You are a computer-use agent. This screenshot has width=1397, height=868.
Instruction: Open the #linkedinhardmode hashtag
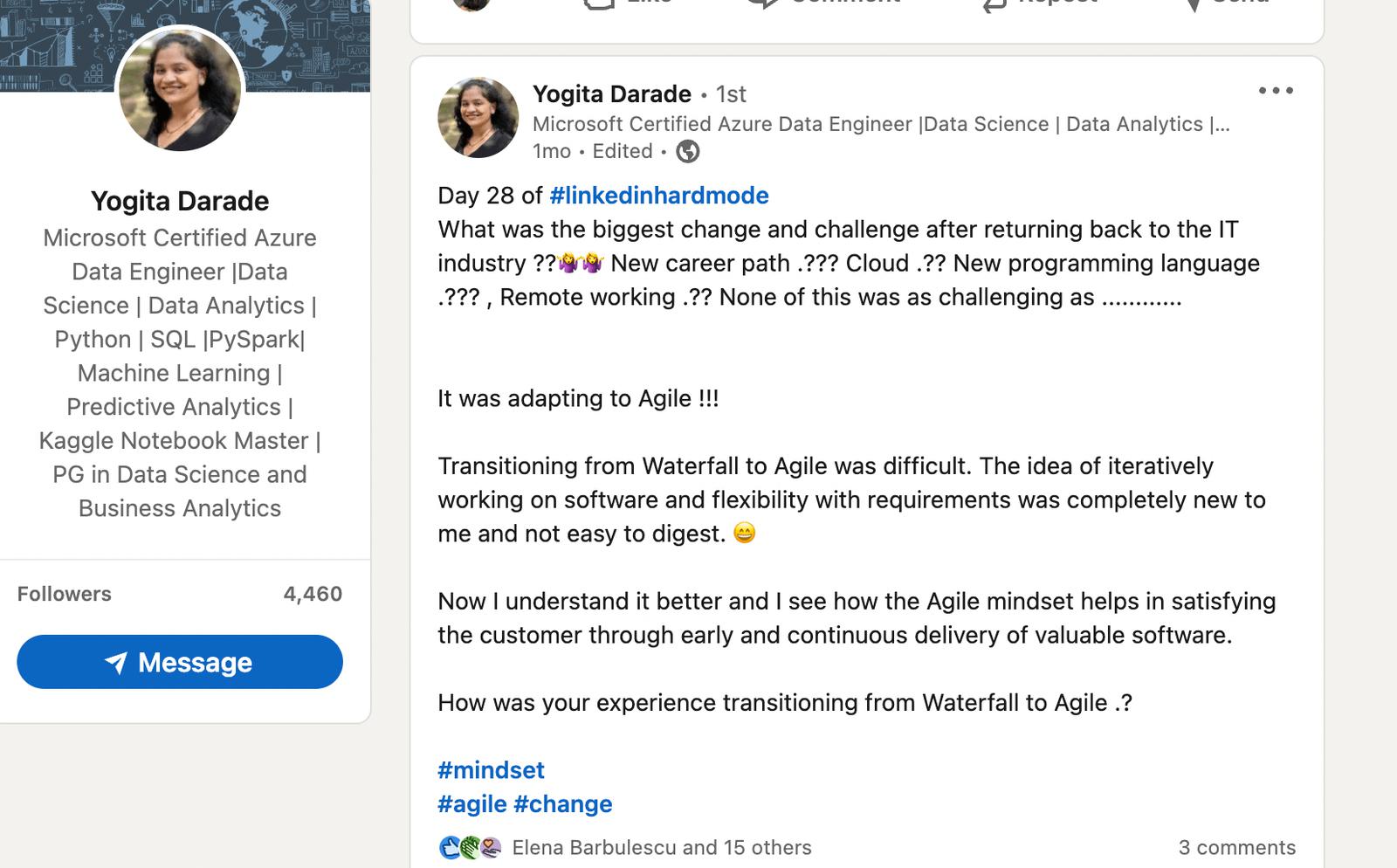click(658, 196)
